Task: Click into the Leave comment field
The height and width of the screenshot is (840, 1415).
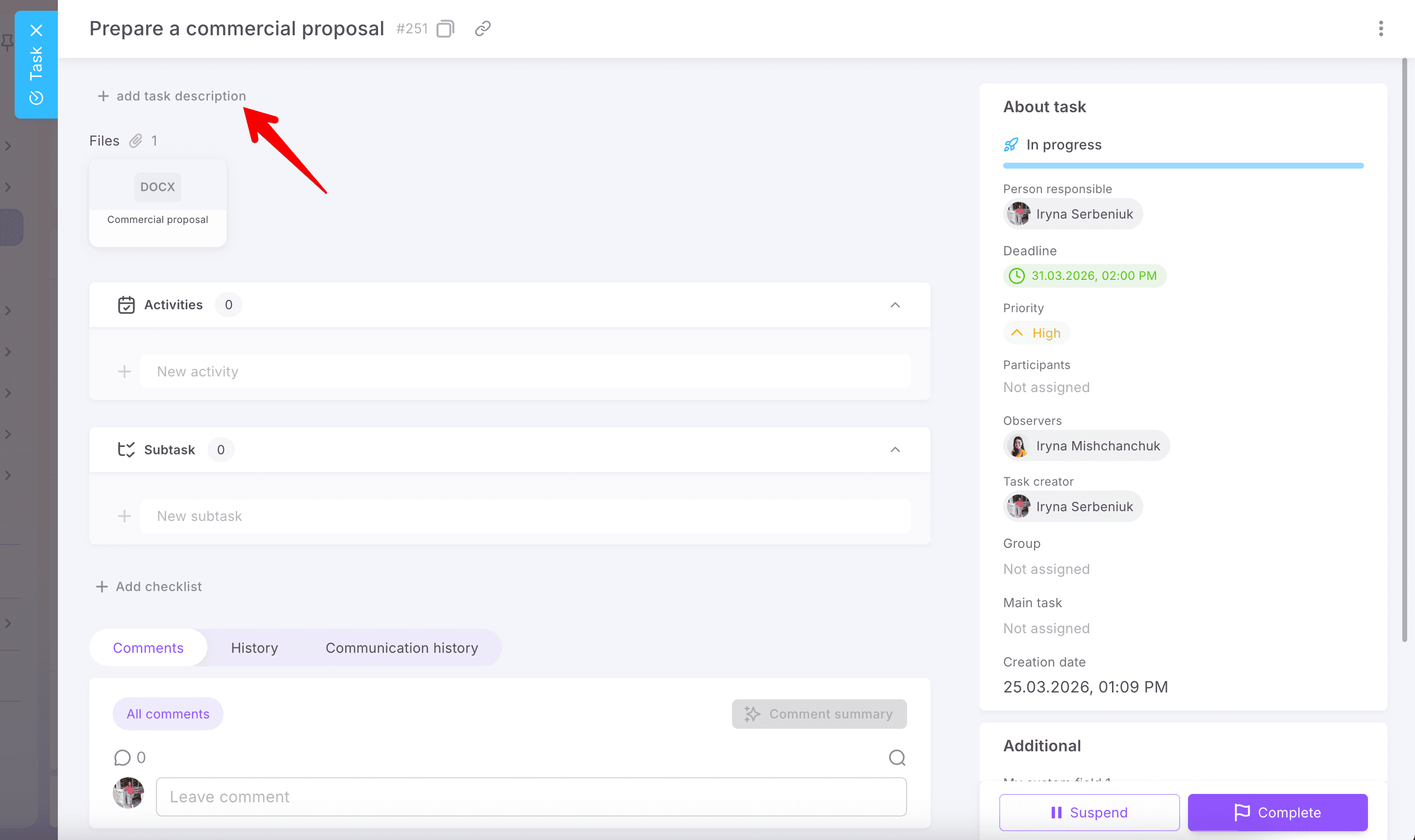Action: coord(531,796)
